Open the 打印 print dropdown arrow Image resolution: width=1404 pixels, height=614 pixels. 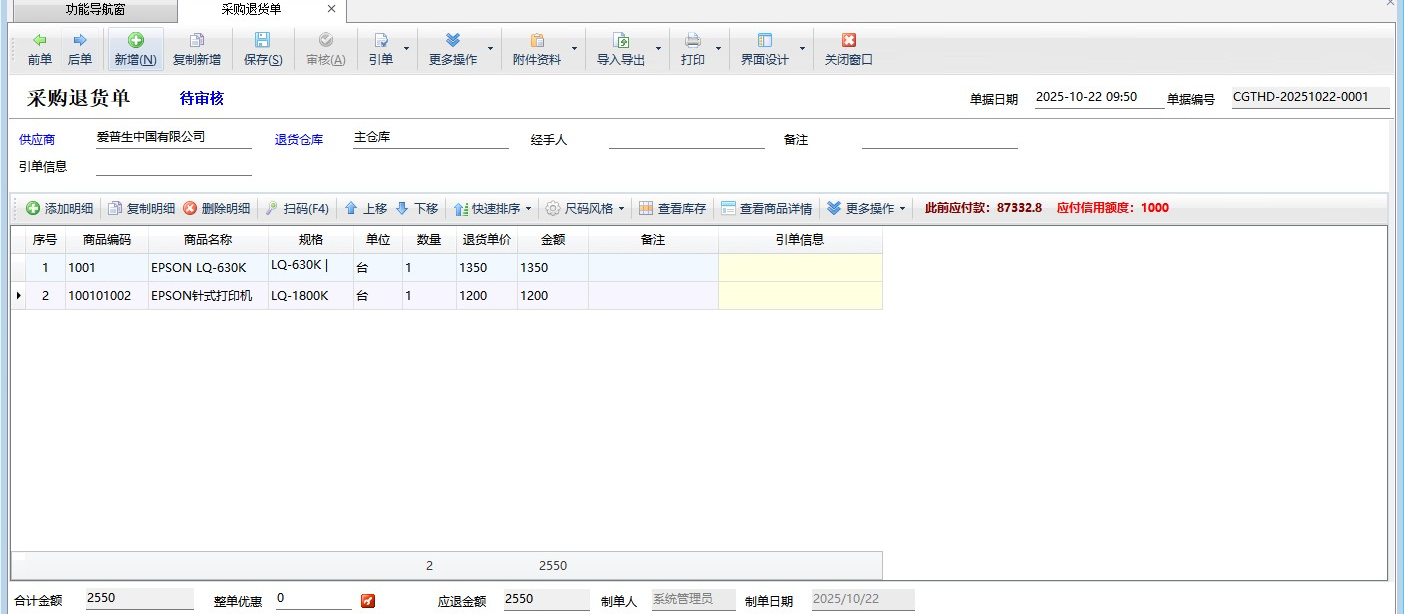pos(718,48)
